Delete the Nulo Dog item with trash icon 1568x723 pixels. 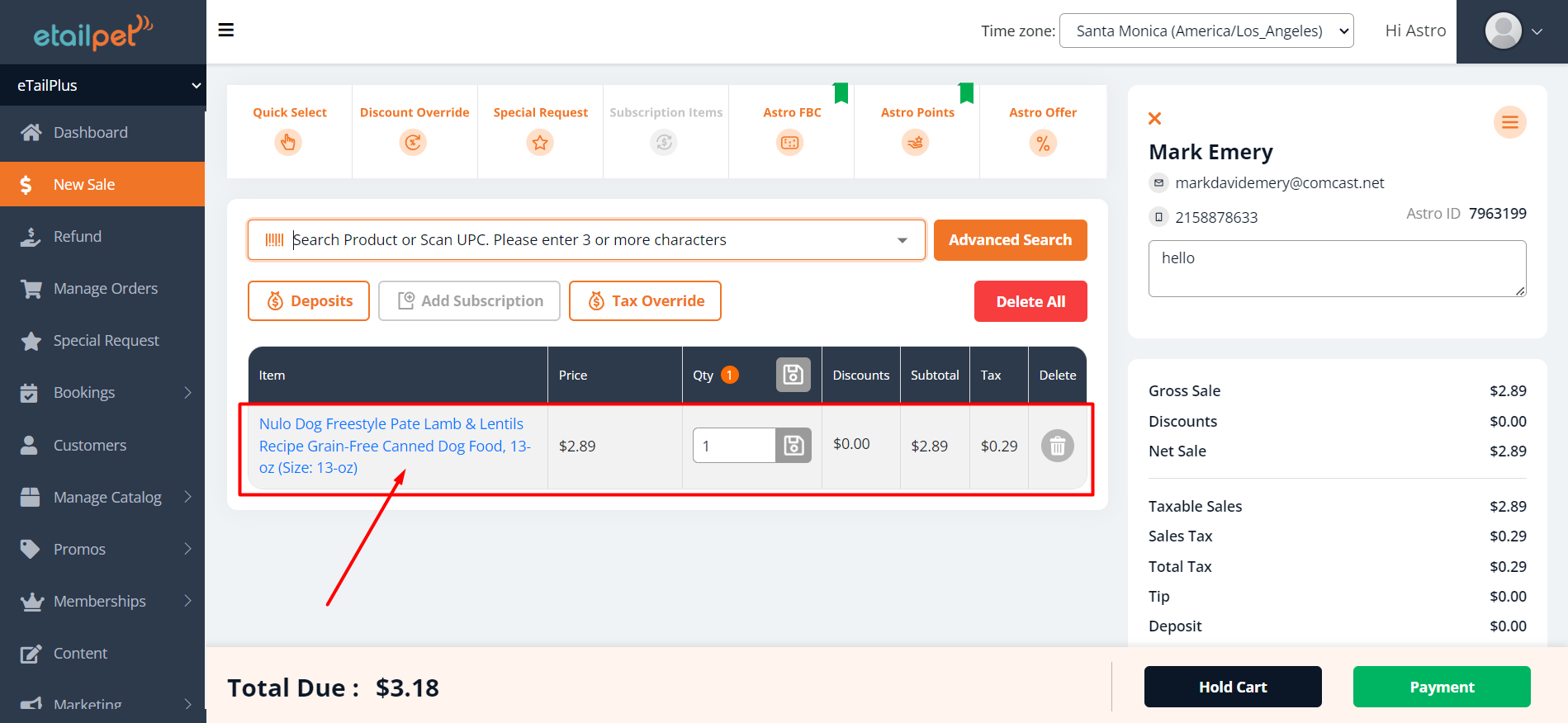tap(1057, 446)
